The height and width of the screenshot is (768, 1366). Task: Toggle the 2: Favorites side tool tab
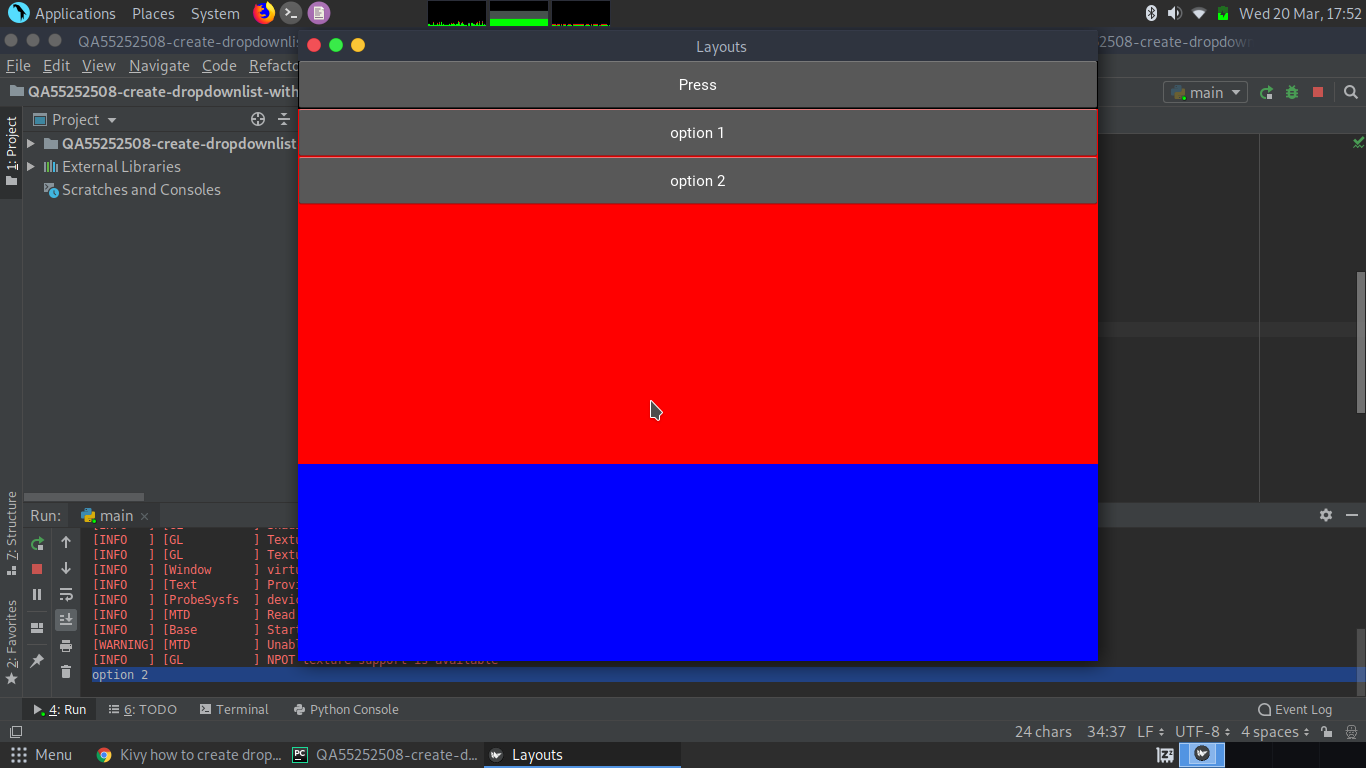[11, 642]
